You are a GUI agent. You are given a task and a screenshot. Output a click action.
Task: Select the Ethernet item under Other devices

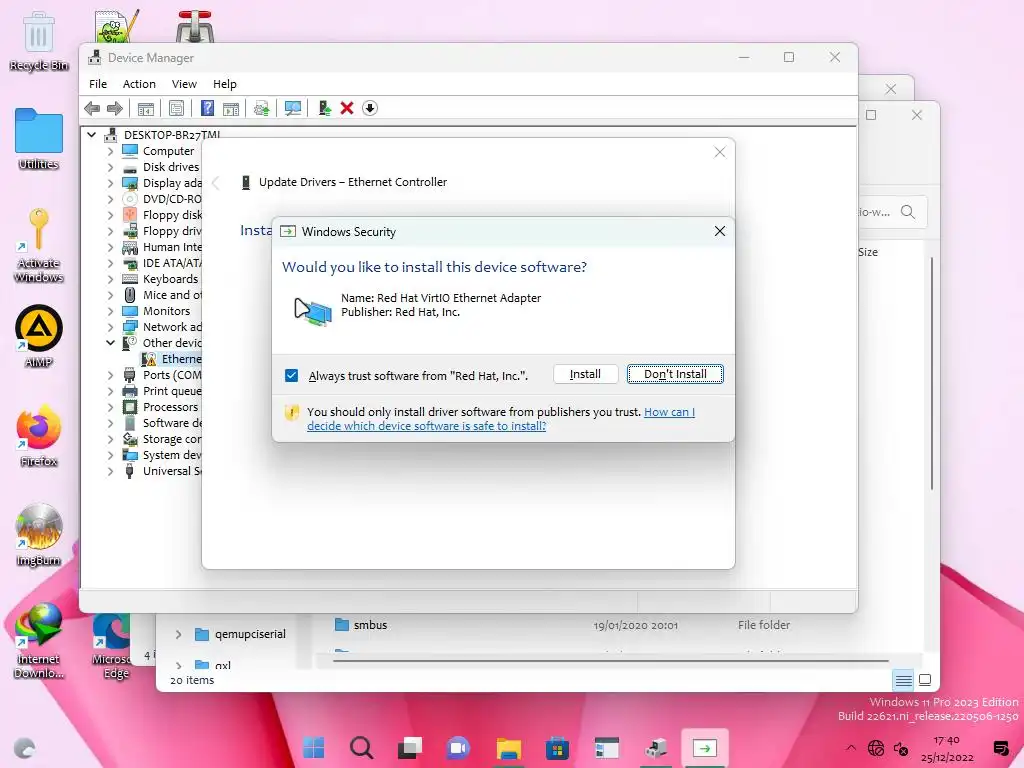[172, 359]
